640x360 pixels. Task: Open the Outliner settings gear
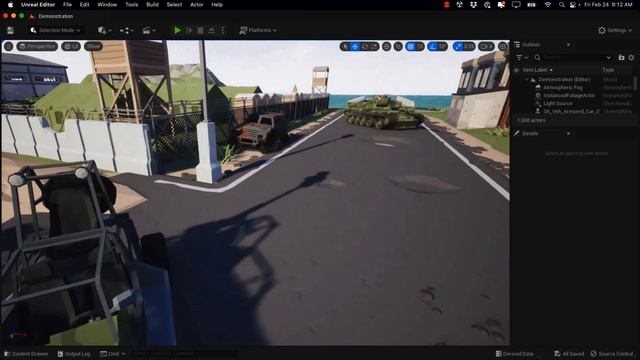click(x=631, y=58)
